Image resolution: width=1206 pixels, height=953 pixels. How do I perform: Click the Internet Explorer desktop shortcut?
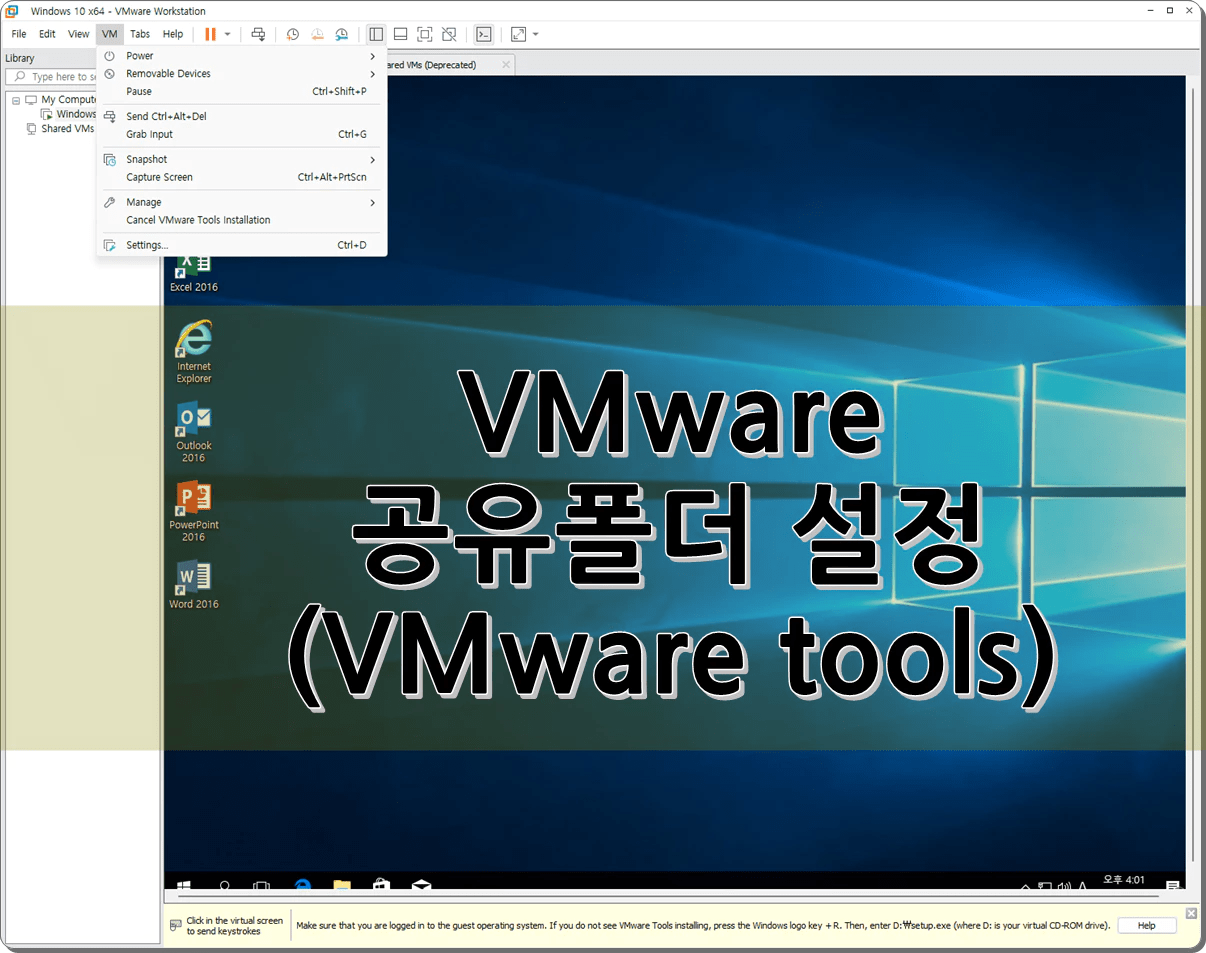point(193,352)
